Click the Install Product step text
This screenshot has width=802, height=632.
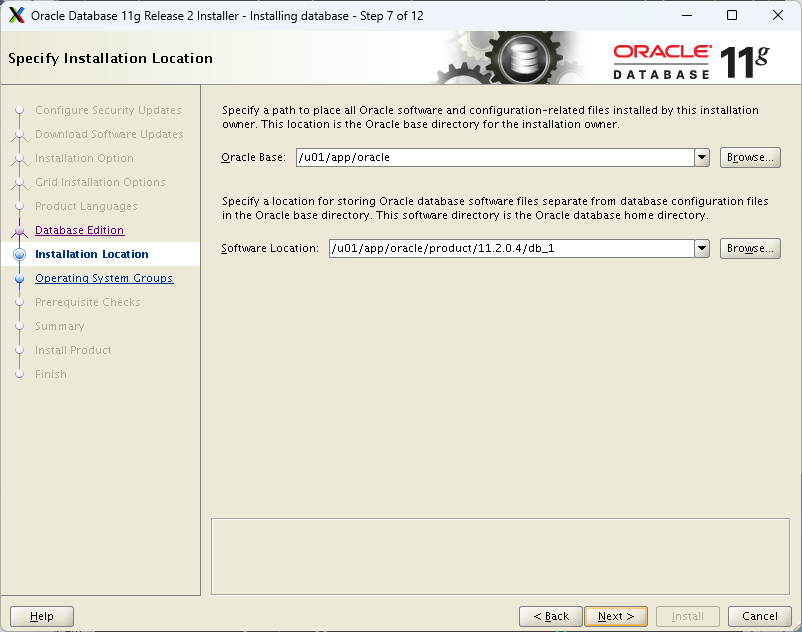(73, 350)
